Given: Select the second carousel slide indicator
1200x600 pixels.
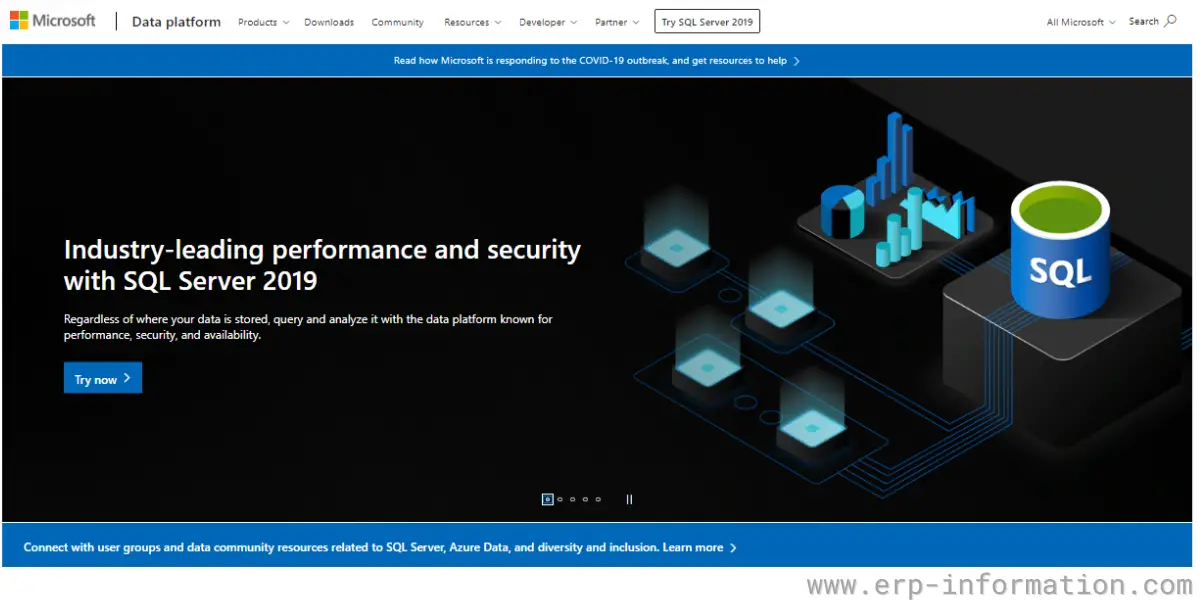Looking at the screenshot, I should (x=560, y=499).
